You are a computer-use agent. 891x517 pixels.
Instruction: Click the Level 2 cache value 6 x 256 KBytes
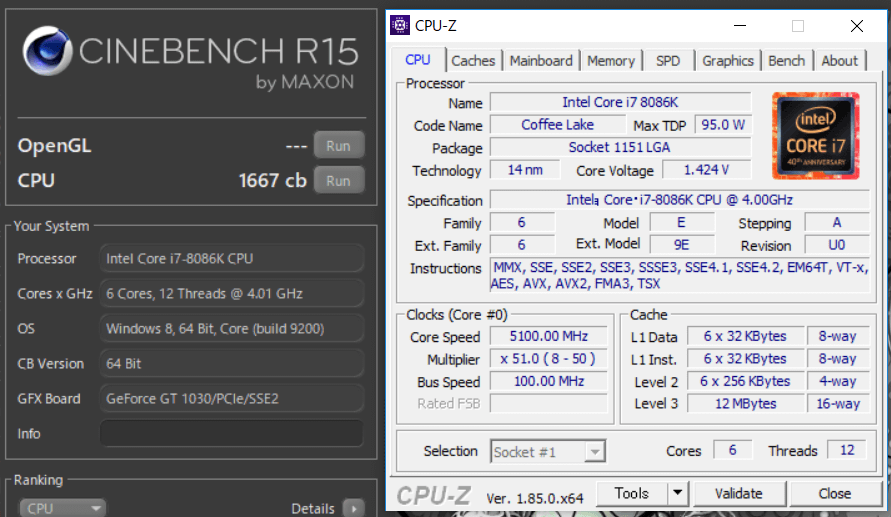tap(746, 381)
